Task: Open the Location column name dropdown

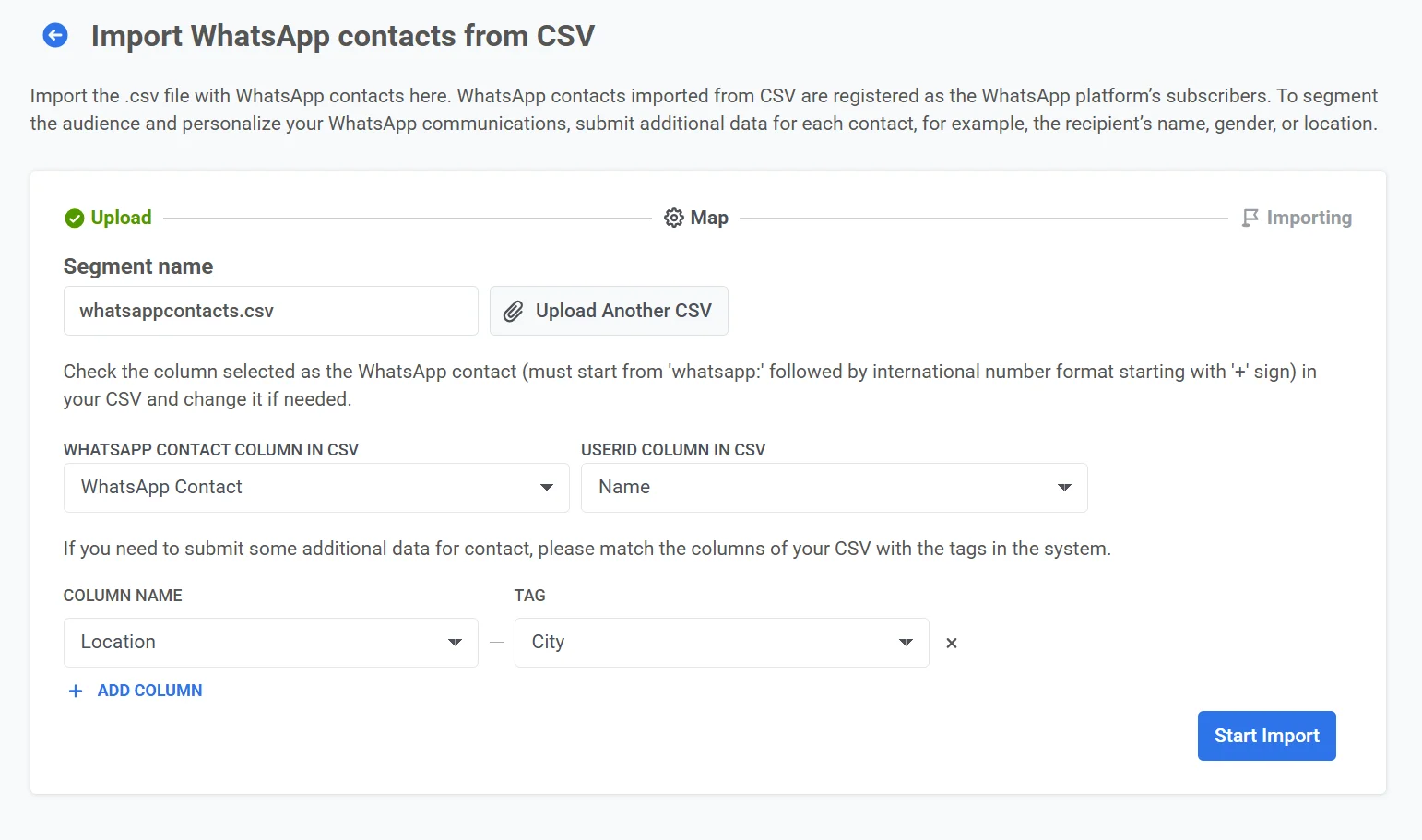Action: 270,643
